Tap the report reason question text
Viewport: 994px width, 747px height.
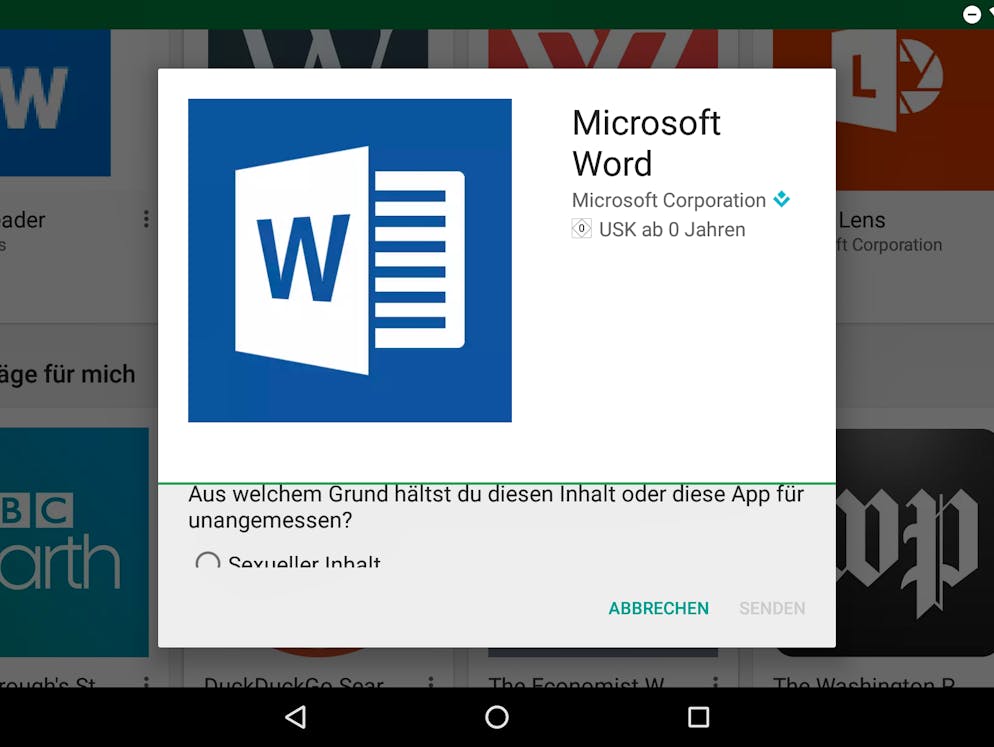pos(496,507)
